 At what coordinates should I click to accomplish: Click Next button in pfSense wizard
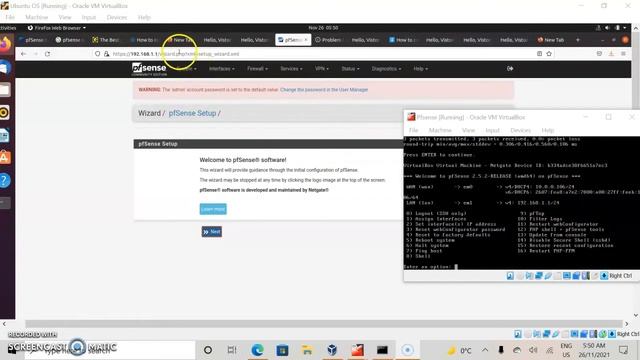pos(211,232)
